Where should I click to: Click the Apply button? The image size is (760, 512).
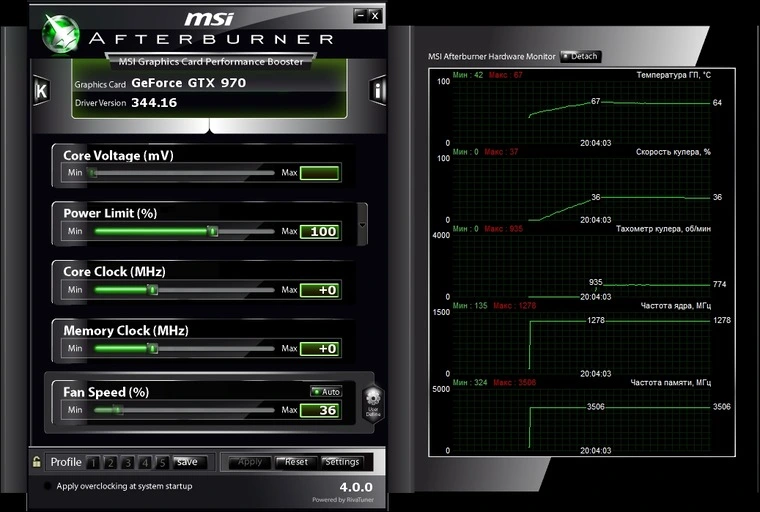pos(251,462)
